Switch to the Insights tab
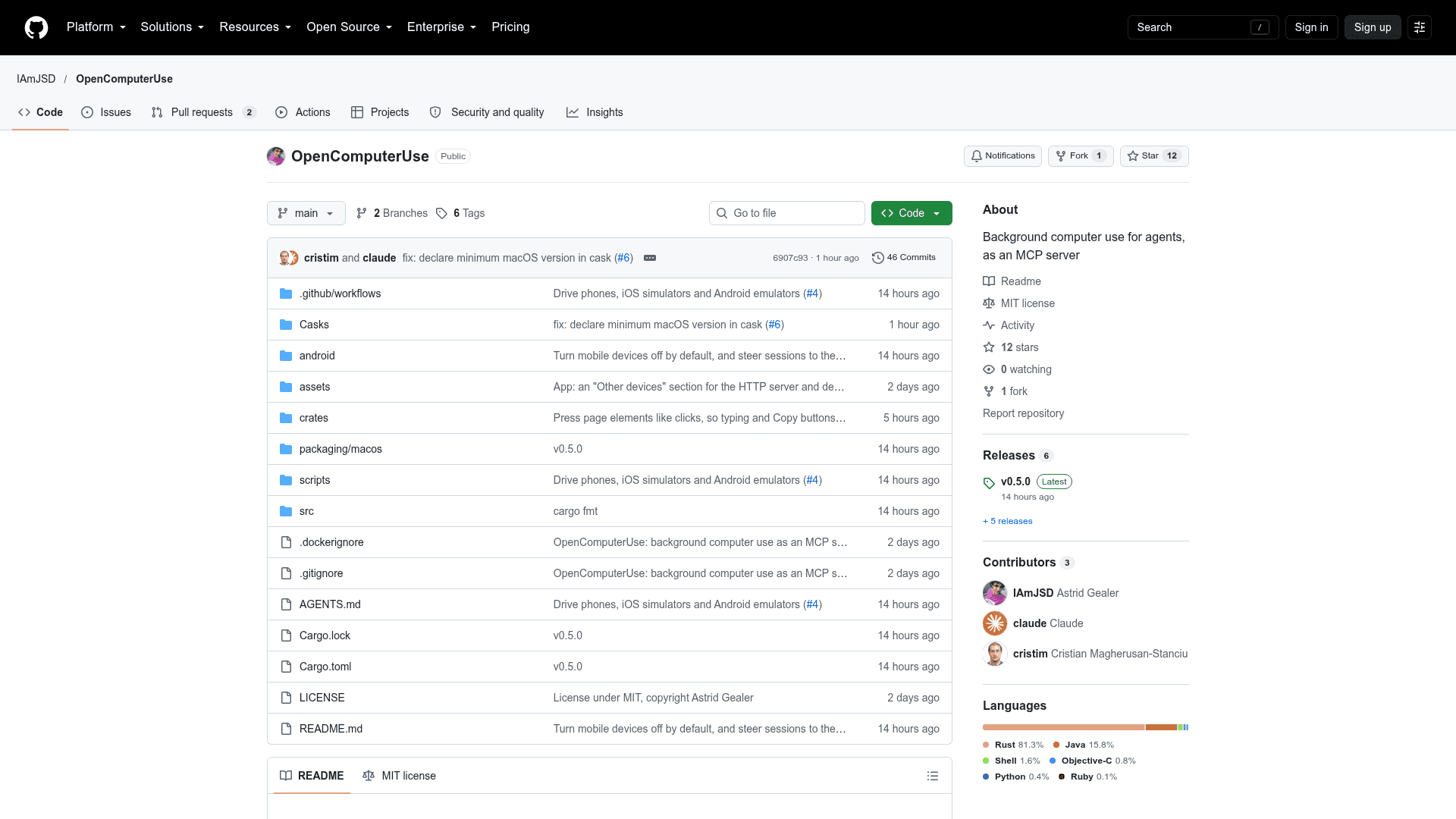This screenshot has width=1456, height=819. tap(595, 112)
